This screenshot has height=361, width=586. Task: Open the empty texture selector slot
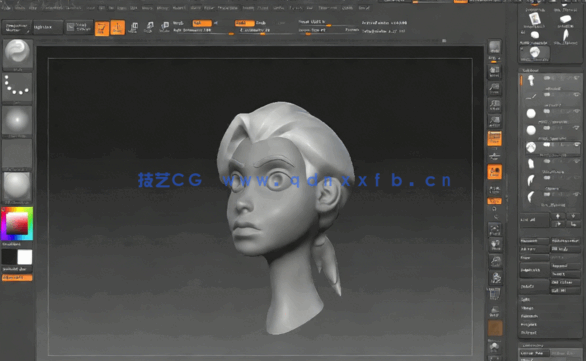[x=17, y=154]
